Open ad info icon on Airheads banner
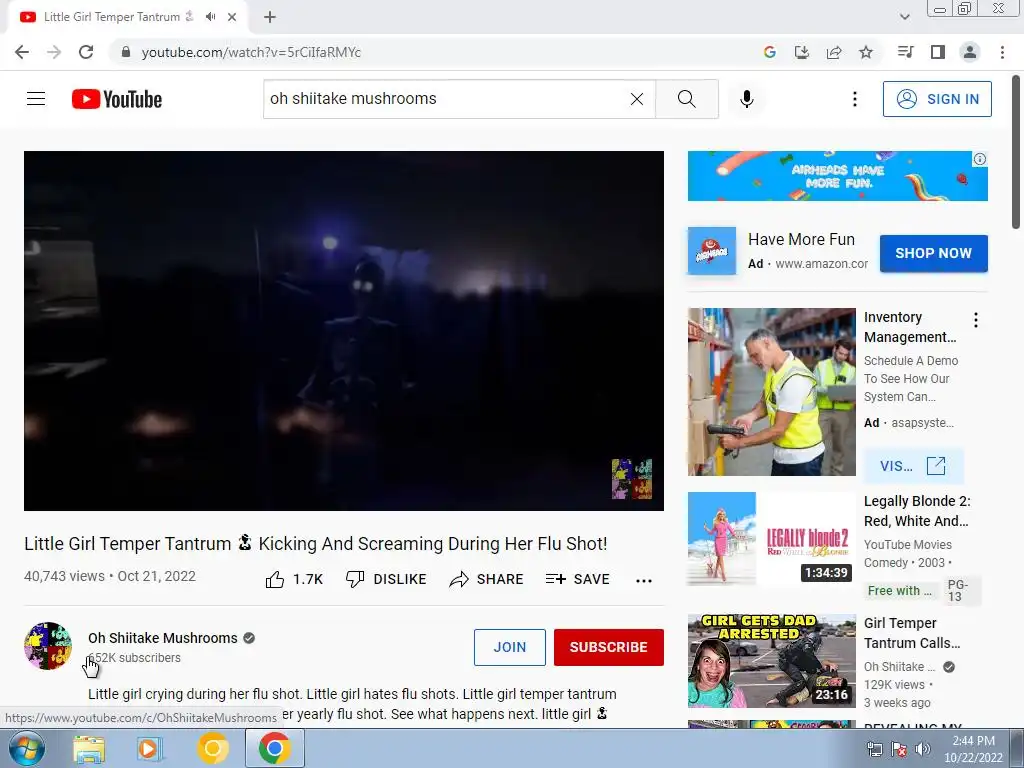Image resolution: width=1024 pixels, height=768 pixels. coord(980,159)
